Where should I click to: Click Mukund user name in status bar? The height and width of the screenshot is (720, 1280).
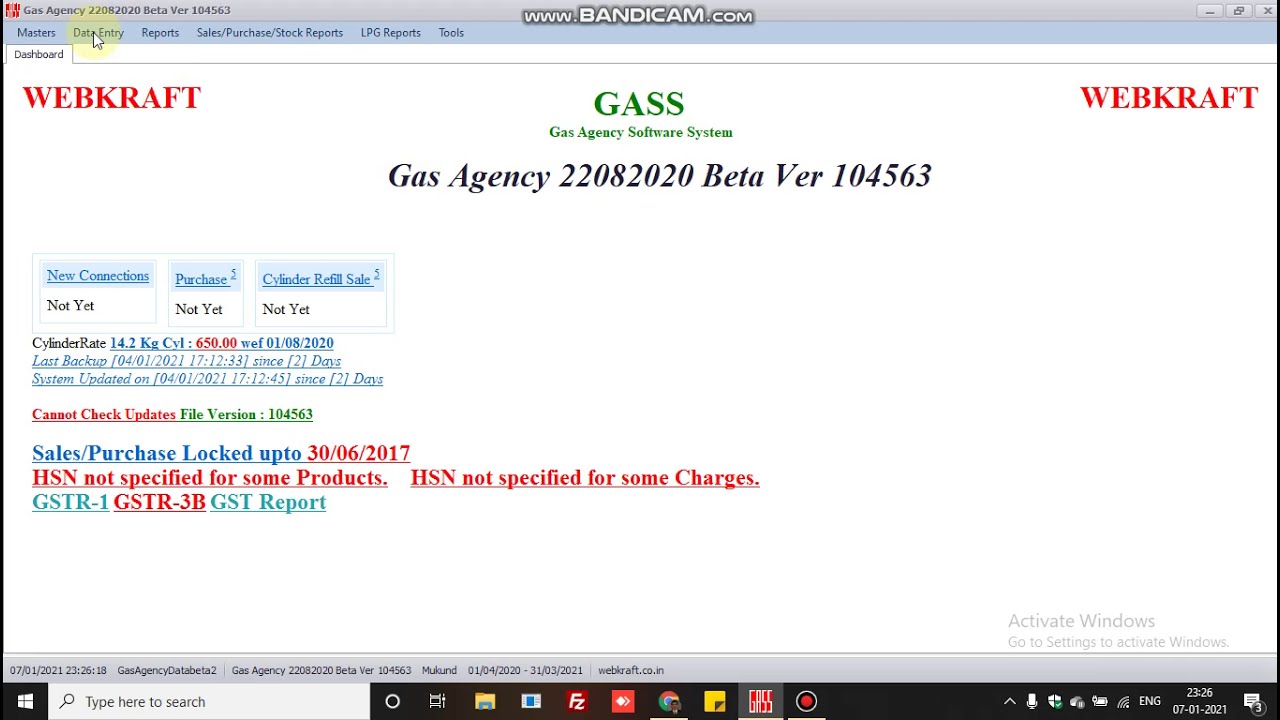click(x=439, y=670)
